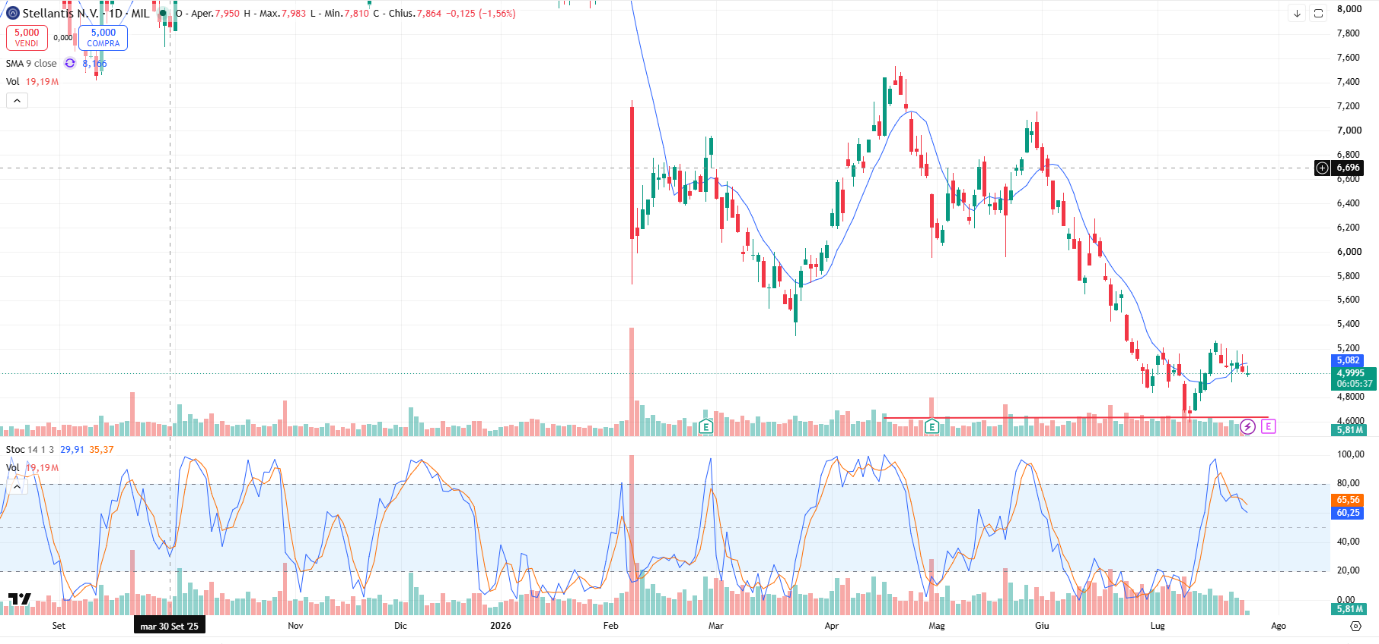Click the plus icon beside price 6,696

point(1323,168)
